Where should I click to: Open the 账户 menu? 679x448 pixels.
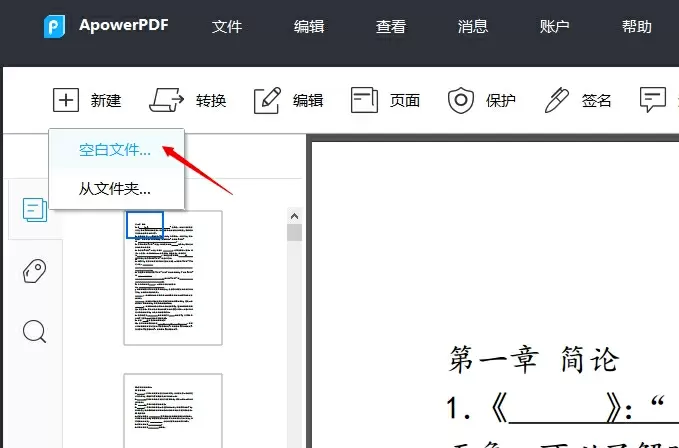[554, 27]
